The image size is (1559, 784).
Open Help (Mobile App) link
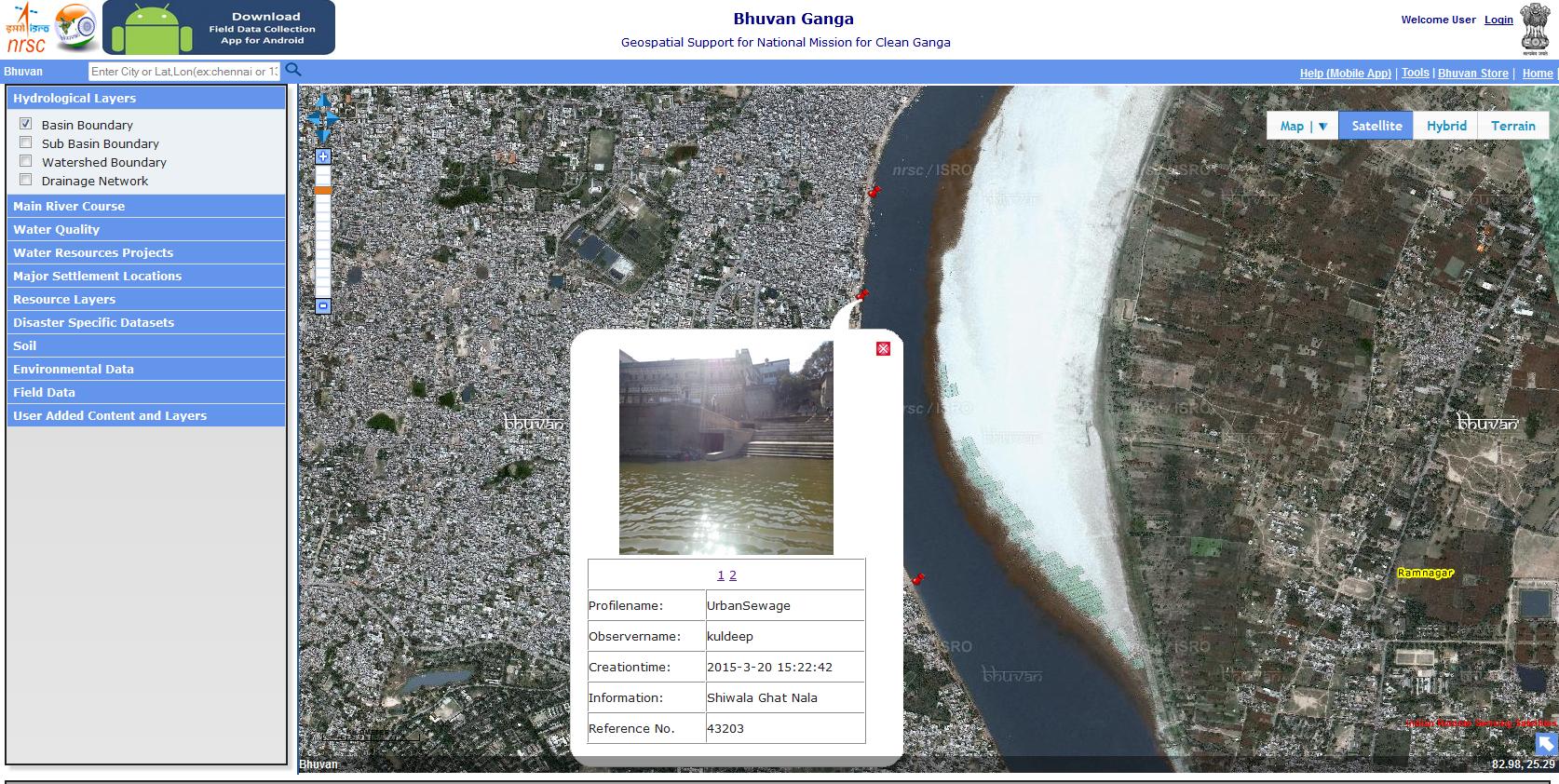click(x=1346, y=74)
